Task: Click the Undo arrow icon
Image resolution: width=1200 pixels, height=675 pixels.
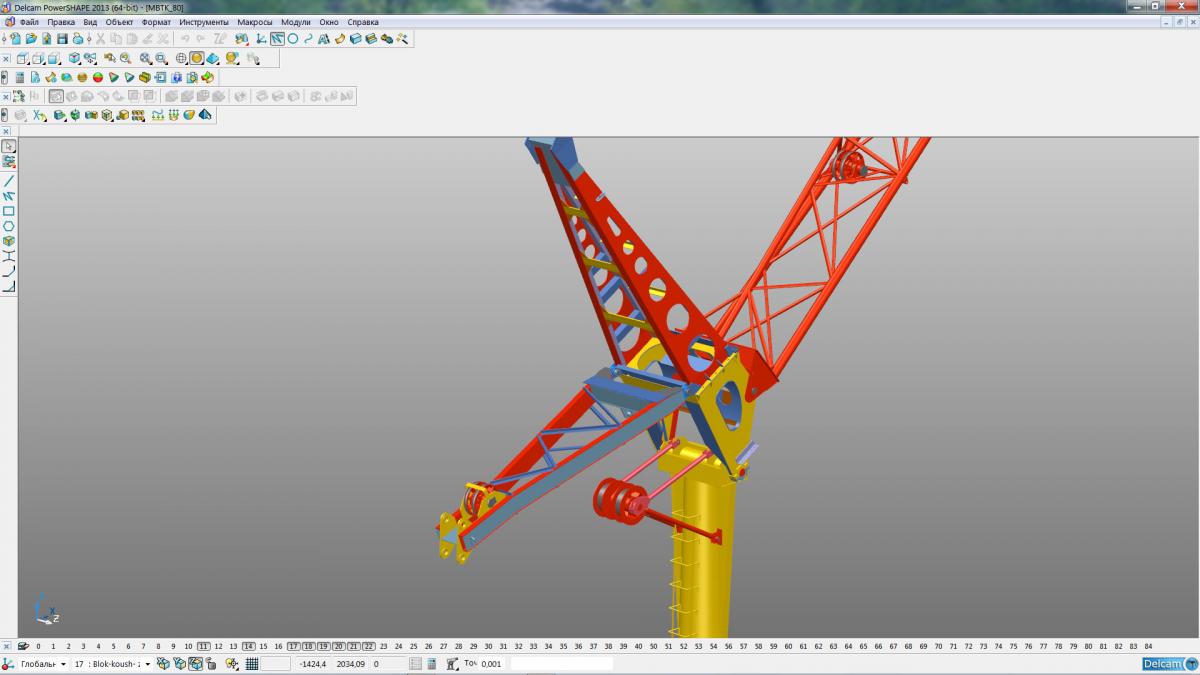Action: pyautogui.click(x=185, y=38)
